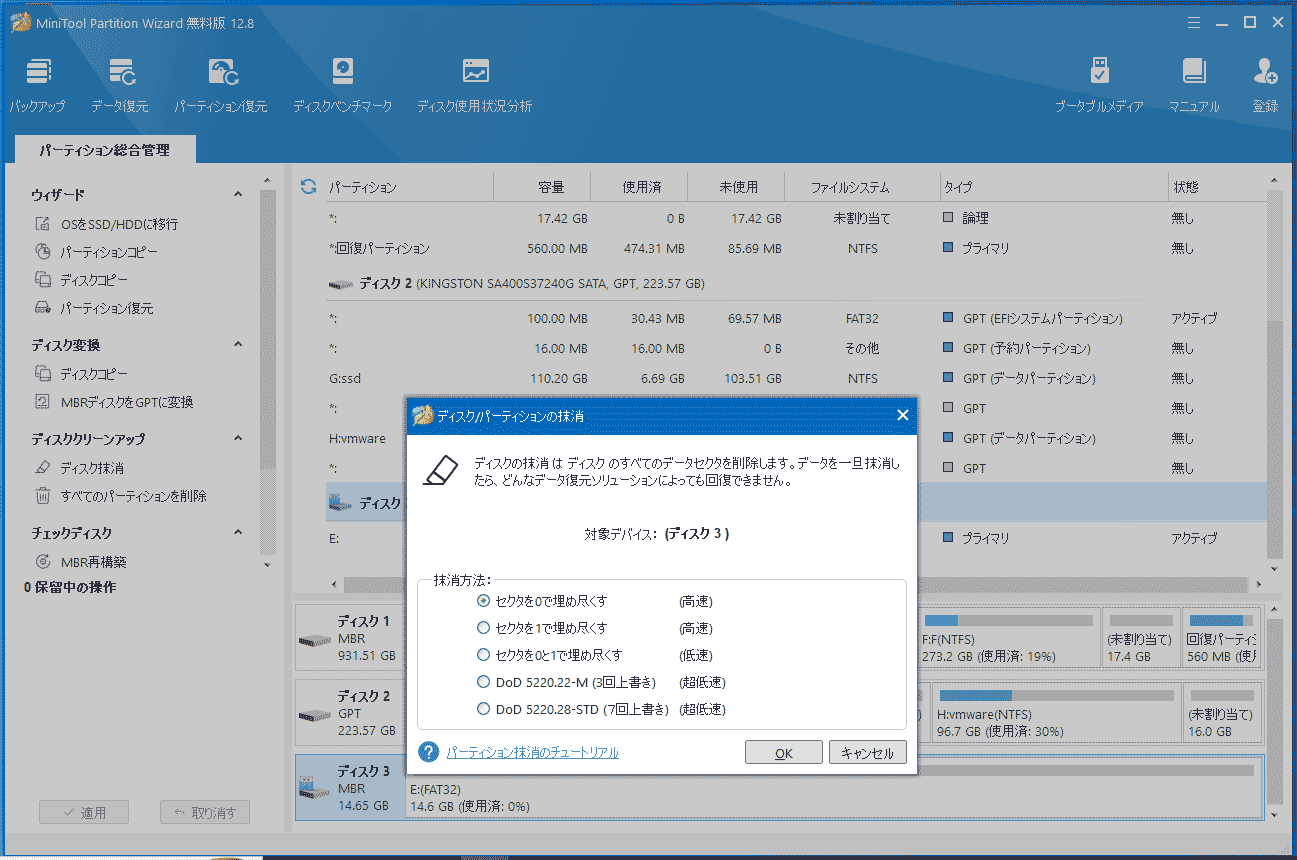Click the 取り消す undo button
The width and height of the screenshot is (1297, 860).
[x=204, y=812]
